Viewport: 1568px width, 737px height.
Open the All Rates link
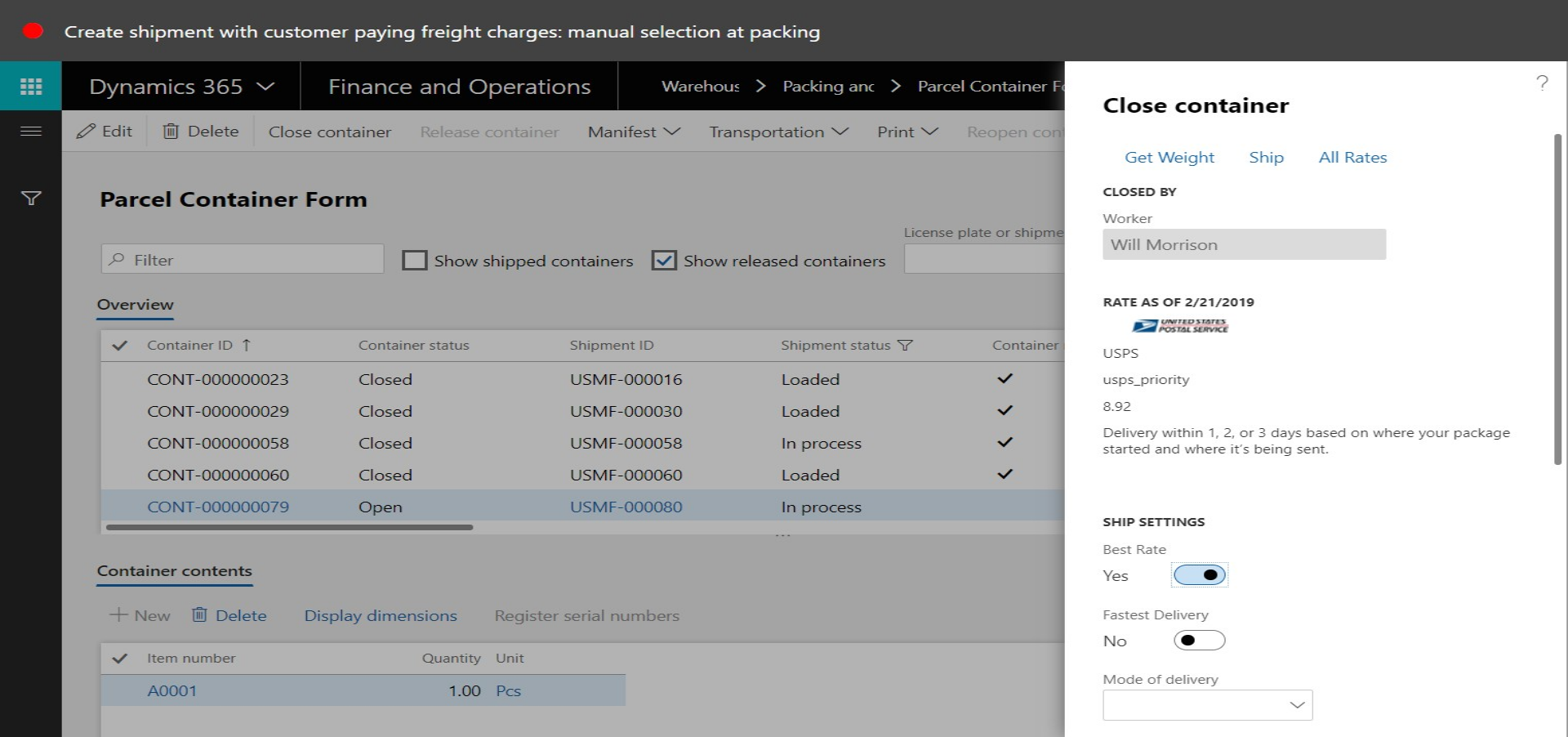coord(1352,157)
